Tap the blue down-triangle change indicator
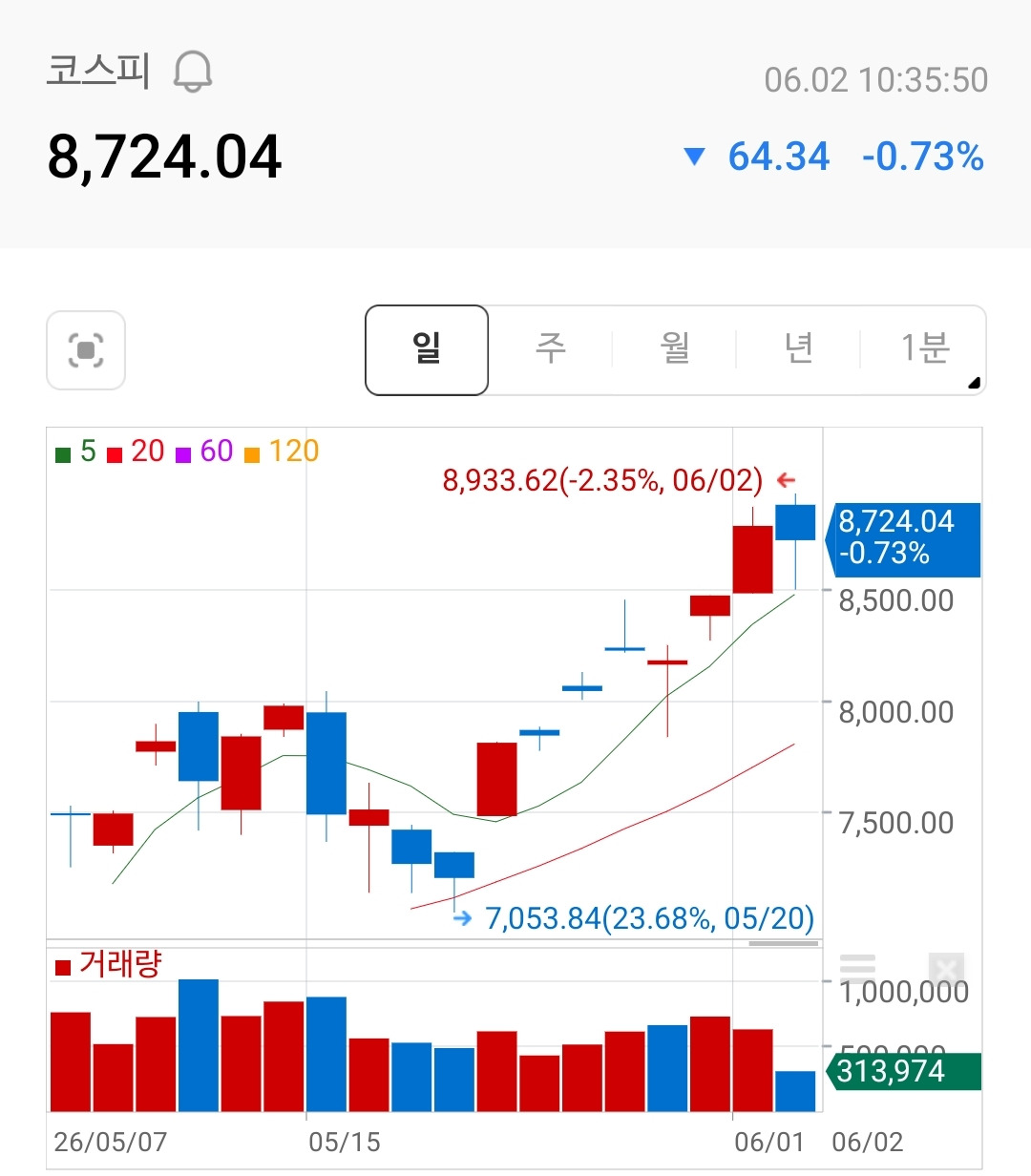 point(695,157)
